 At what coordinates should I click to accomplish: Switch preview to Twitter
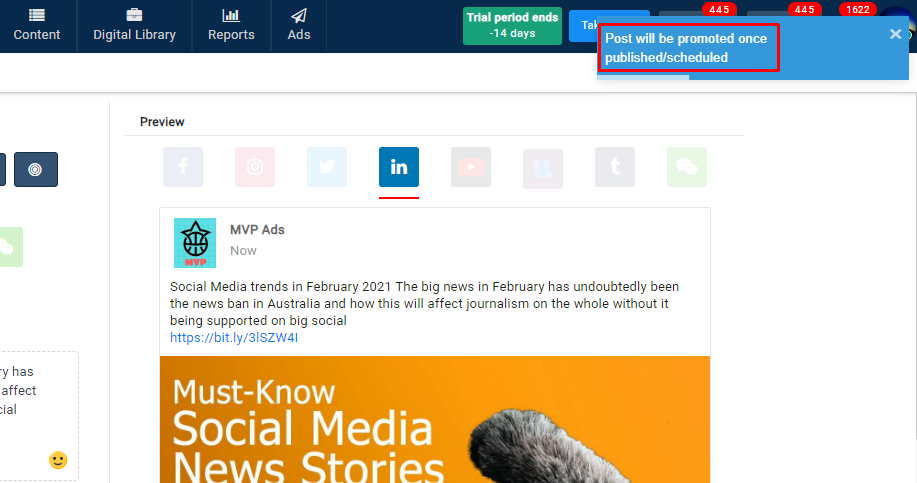click(x=327, y=167)
